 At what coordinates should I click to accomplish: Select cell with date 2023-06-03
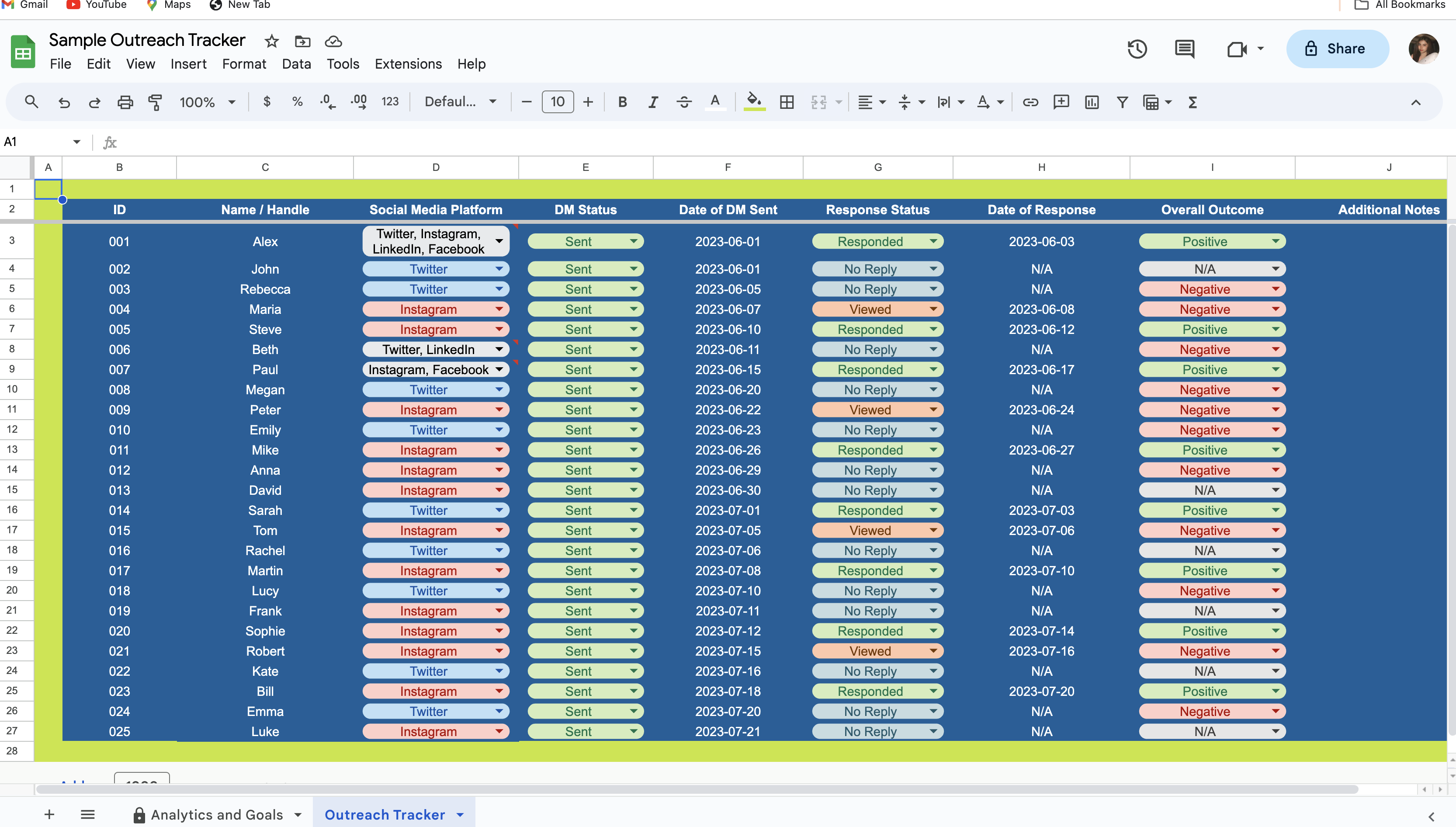(1041, 241)
